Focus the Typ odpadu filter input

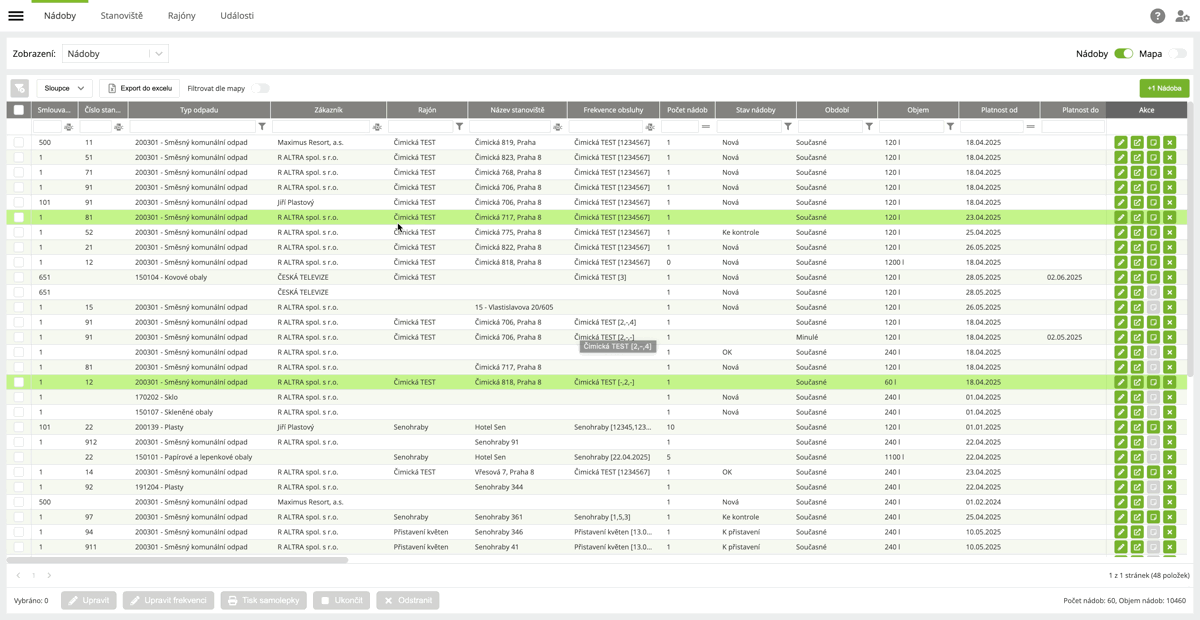(x=192, y=127)
